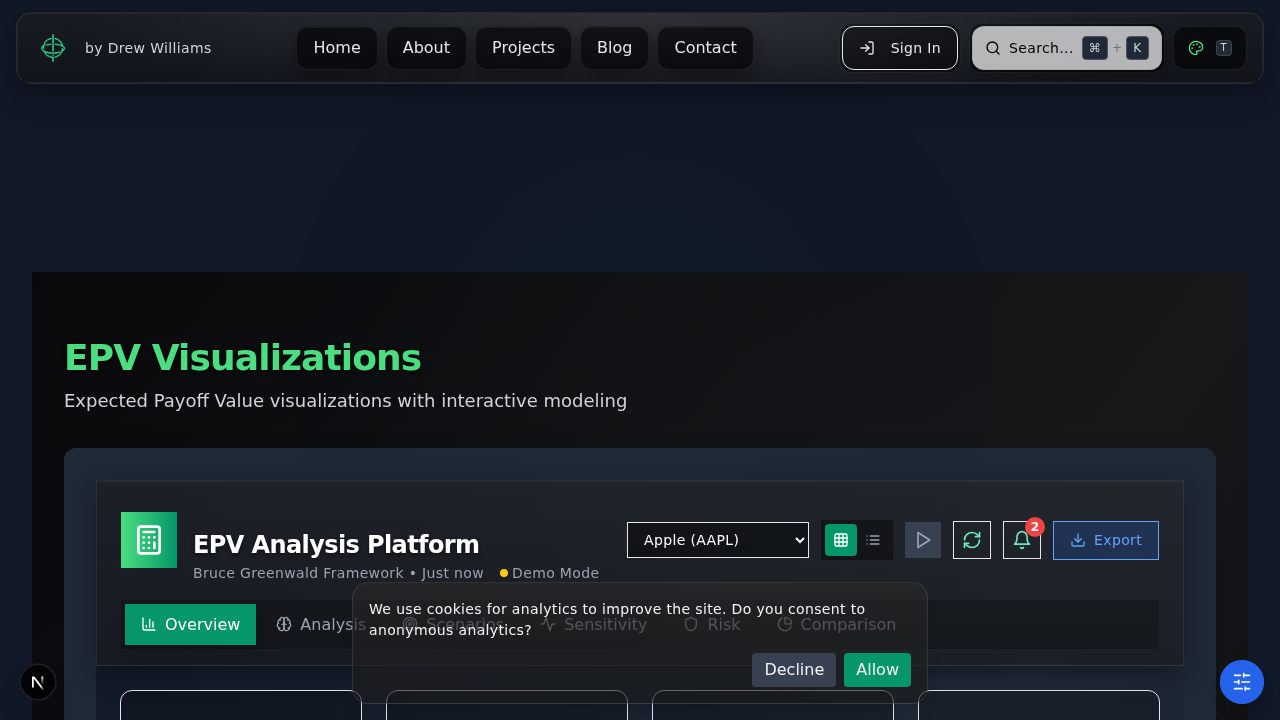Screen dimensions: 1280x720
Task: Enable grid view layout
Action: pos(840,540)
